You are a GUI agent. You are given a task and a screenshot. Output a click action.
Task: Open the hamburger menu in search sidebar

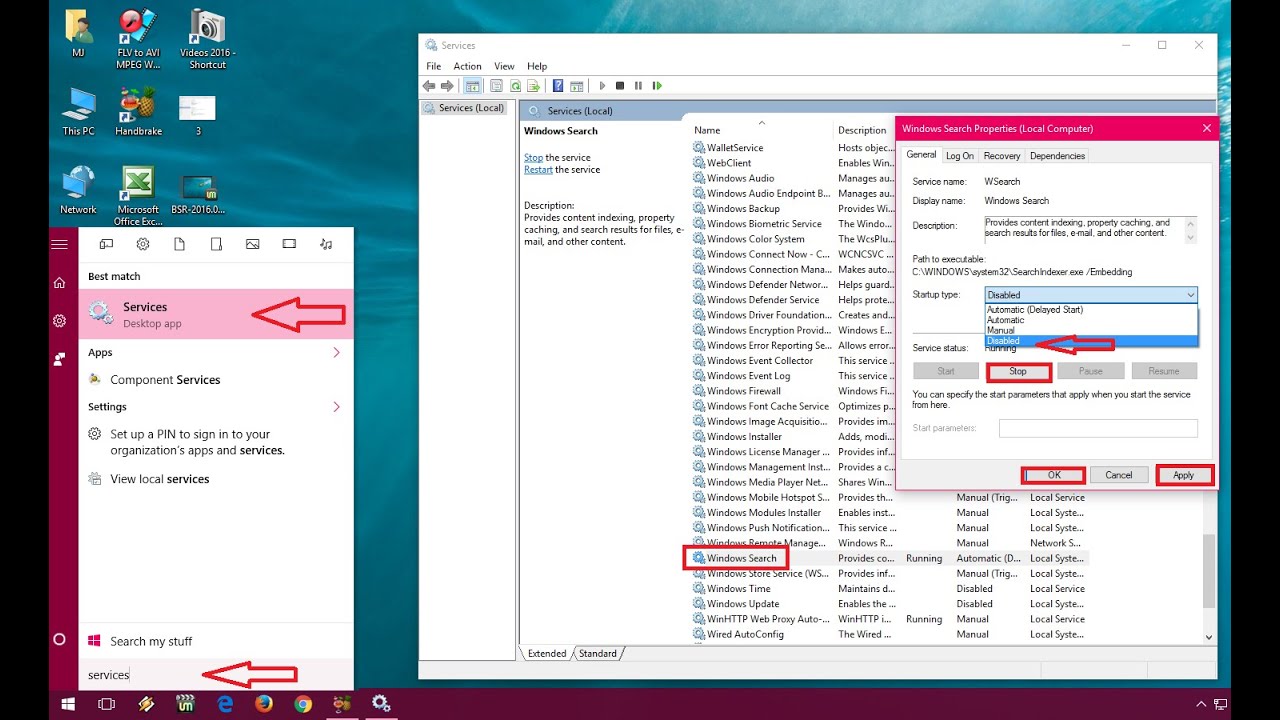click(59, 244)
